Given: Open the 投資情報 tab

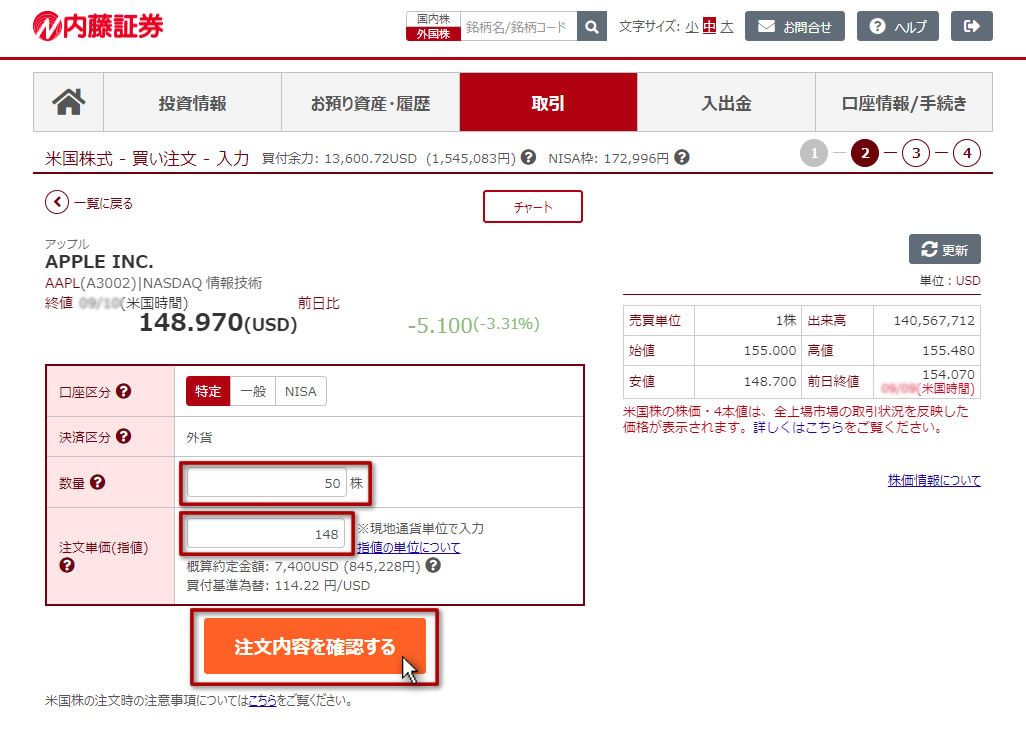Looking at the screenshot, I should click(x=192, y=103).
